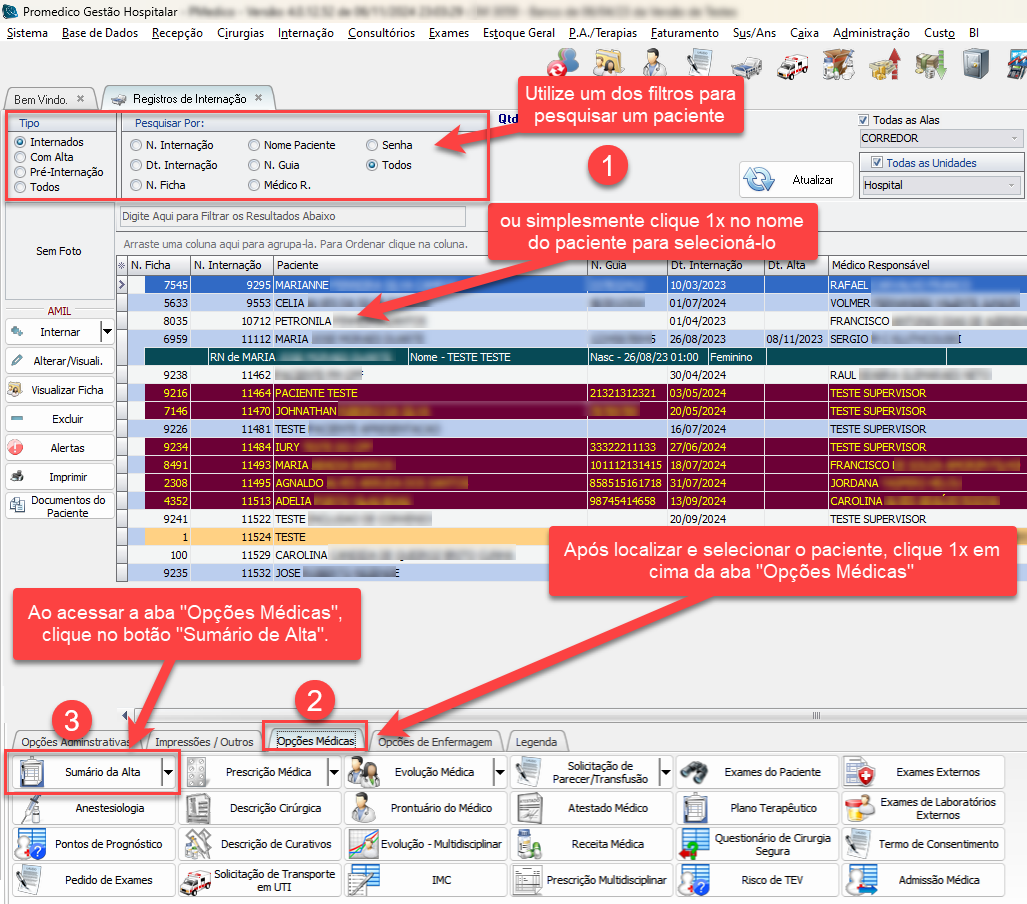The height and width of the screenshot is (904, 1027).
Task: Click the ambulance icon in top toolbar
Action: (x=791, y=65)
